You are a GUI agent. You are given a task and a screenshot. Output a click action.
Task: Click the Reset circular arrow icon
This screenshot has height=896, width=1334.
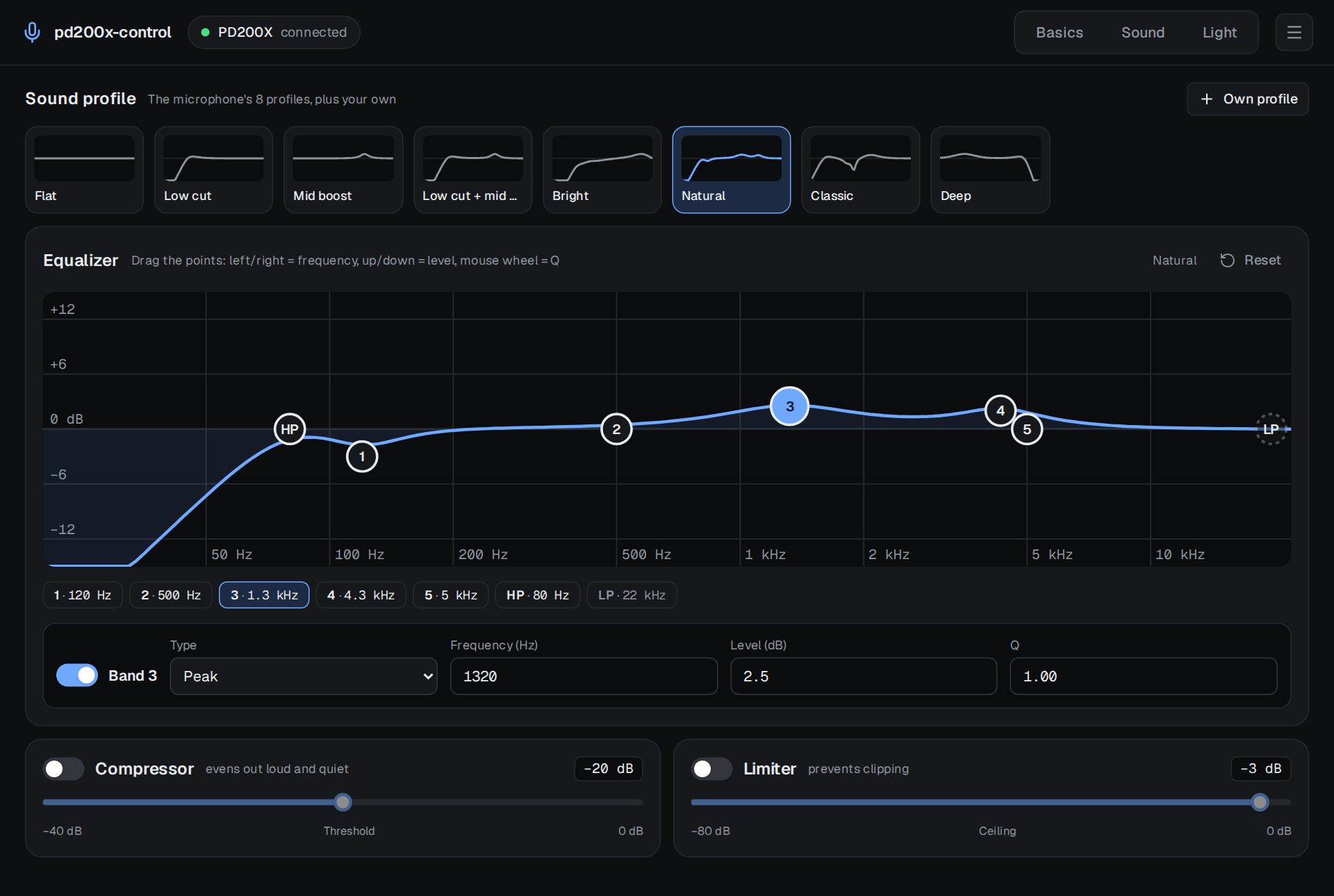click(1228, 260)
